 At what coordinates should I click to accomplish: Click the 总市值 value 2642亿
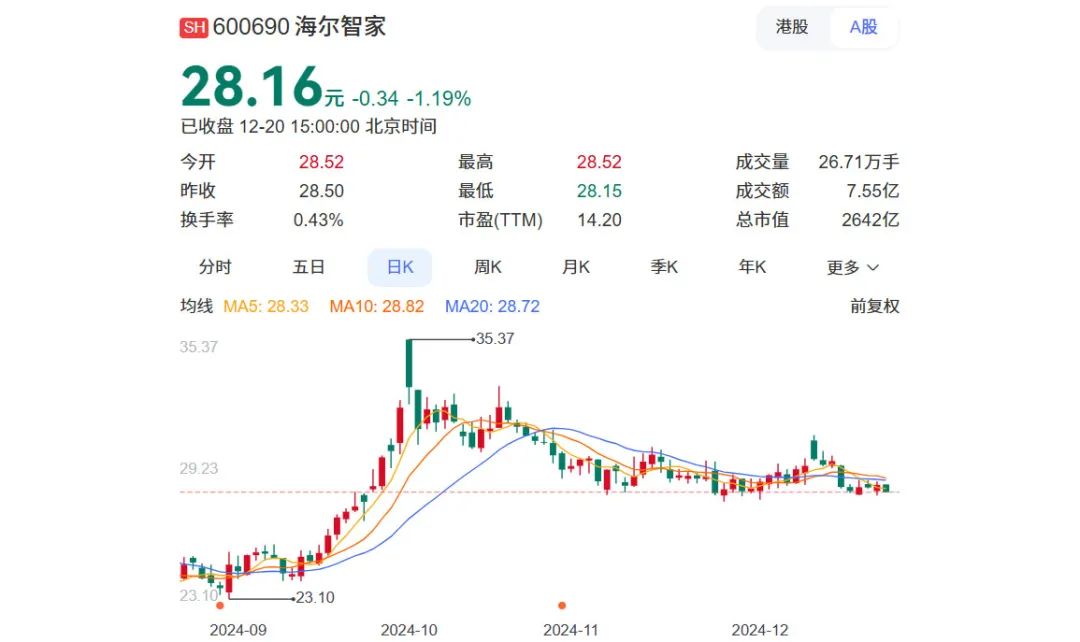pyautogui.click(x=871, y=220)
